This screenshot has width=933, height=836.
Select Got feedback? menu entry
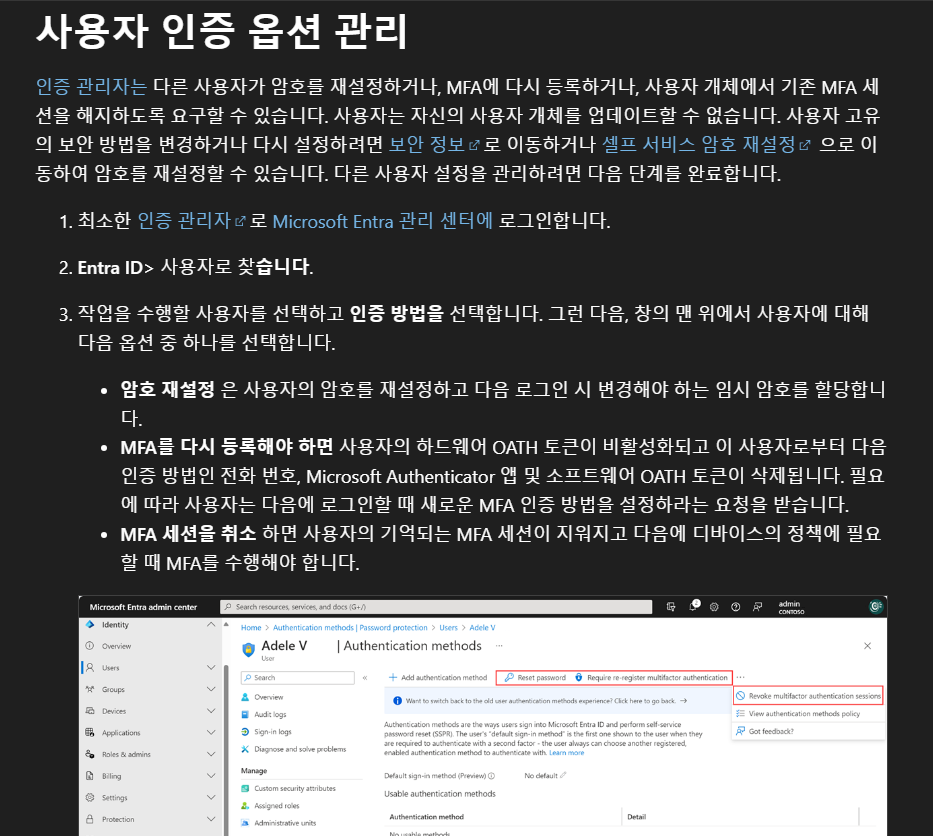(x=808, y=731)
